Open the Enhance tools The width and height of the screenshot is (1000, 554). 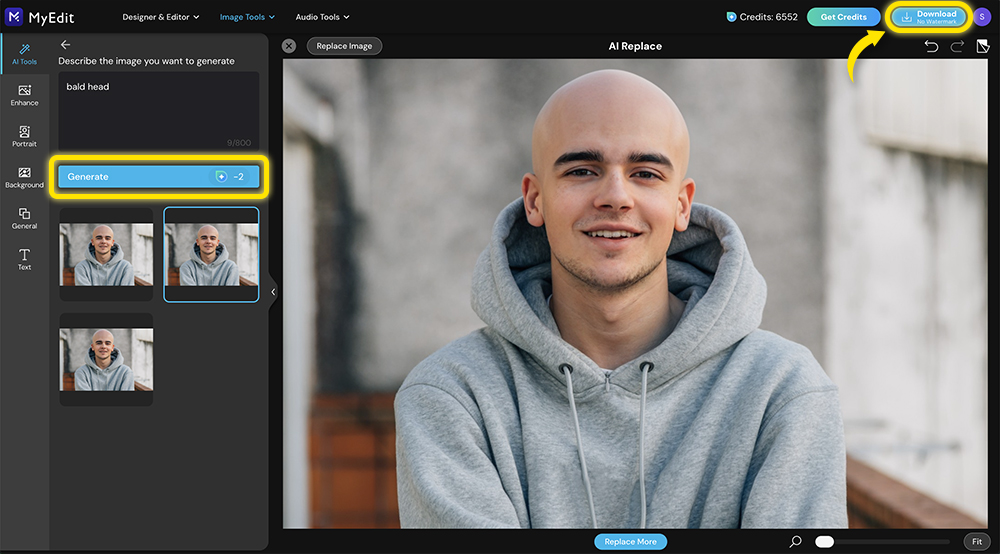[24, 96]
